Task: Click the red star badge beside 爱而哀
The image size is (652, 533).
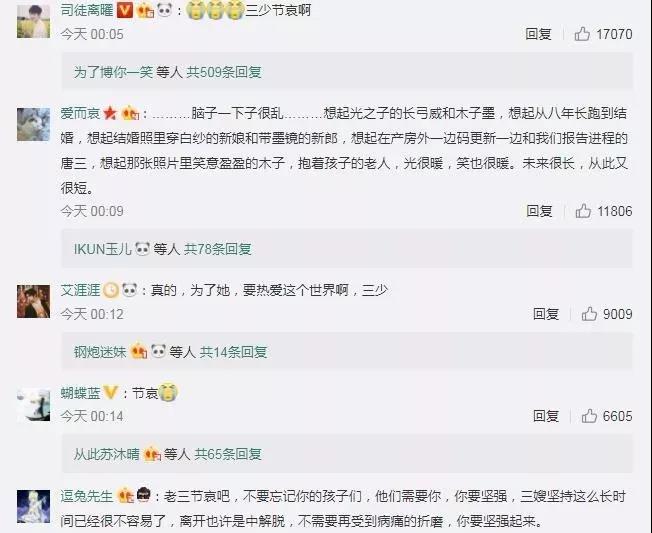Action: (110, 113)
